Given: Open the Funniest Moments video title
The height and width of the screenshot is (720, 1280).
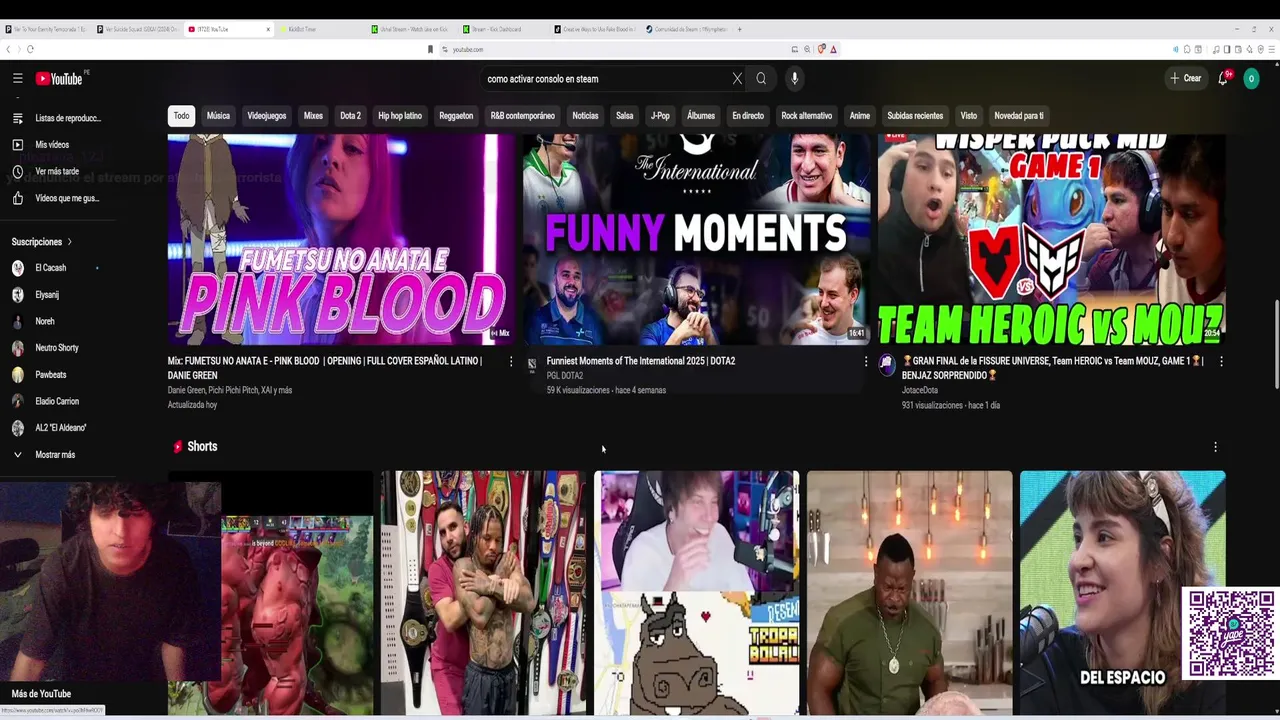Looking at the screenshot, I should (x=641, y=361).
